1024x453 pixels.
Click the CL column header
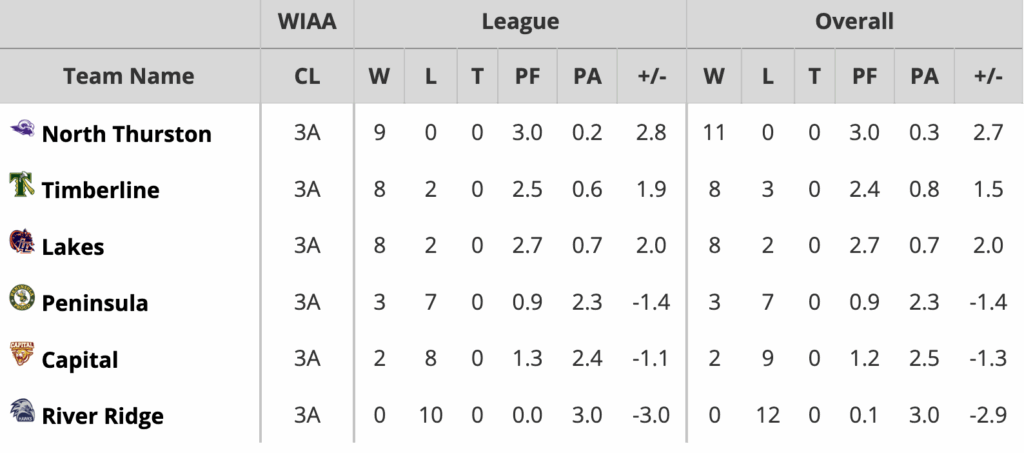click(307, 76)
